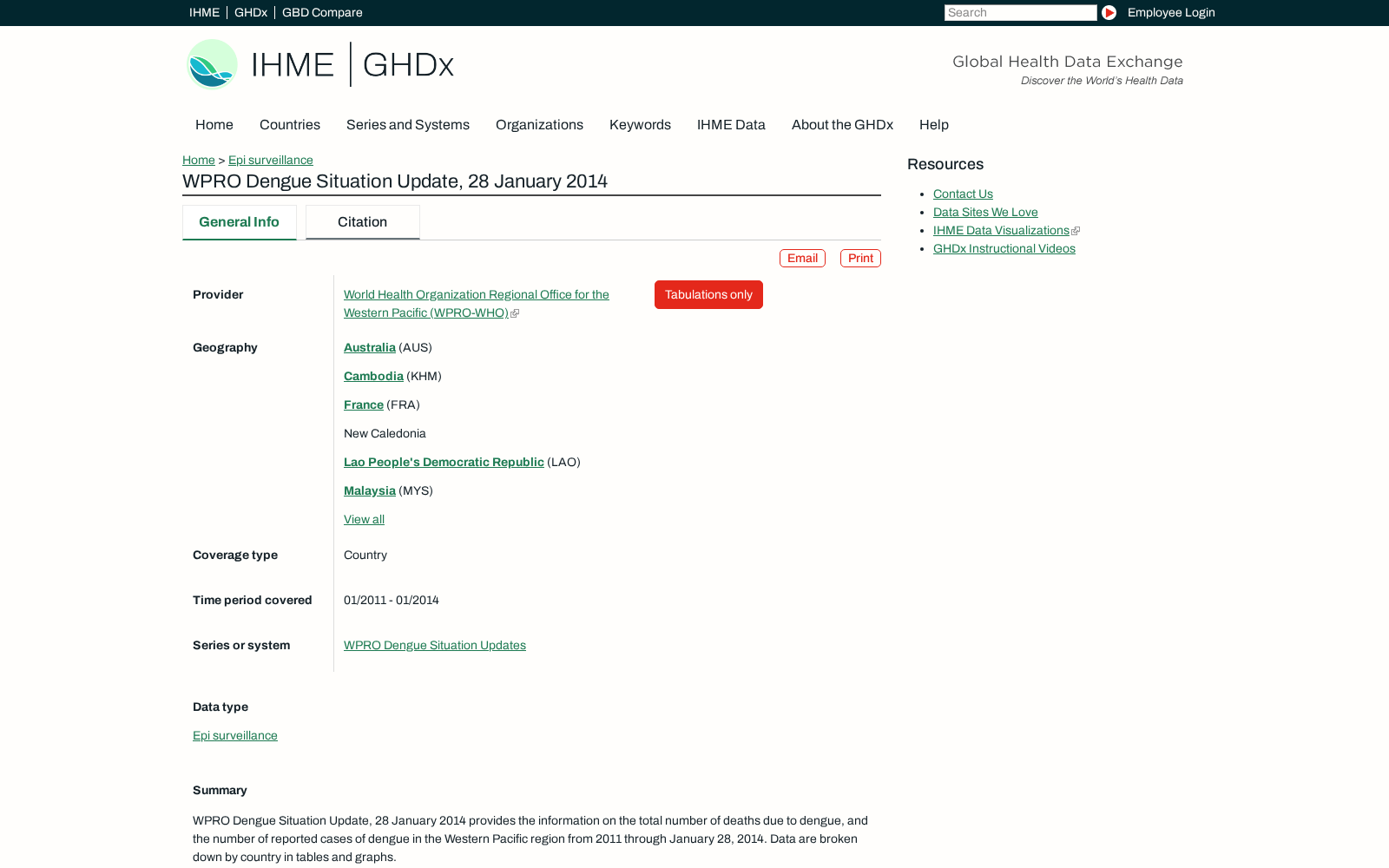Open WPRO Dengue Situation Updates series link
The width and height of the screenshot is (1389, 868).
[x=435, y=645]
